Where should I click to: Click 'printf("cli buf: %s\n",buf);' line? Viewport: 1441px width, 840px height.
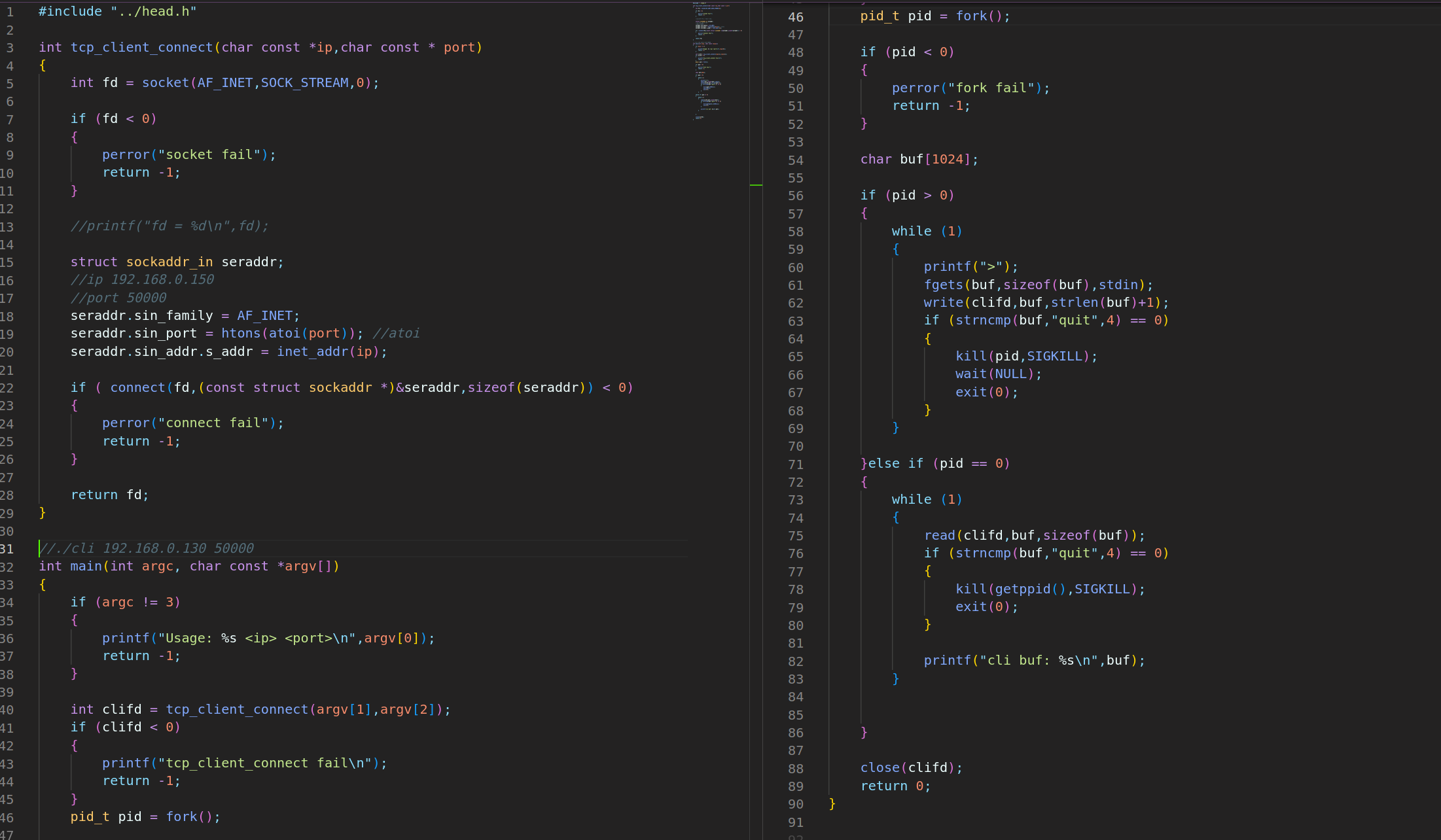[1035, 660]
